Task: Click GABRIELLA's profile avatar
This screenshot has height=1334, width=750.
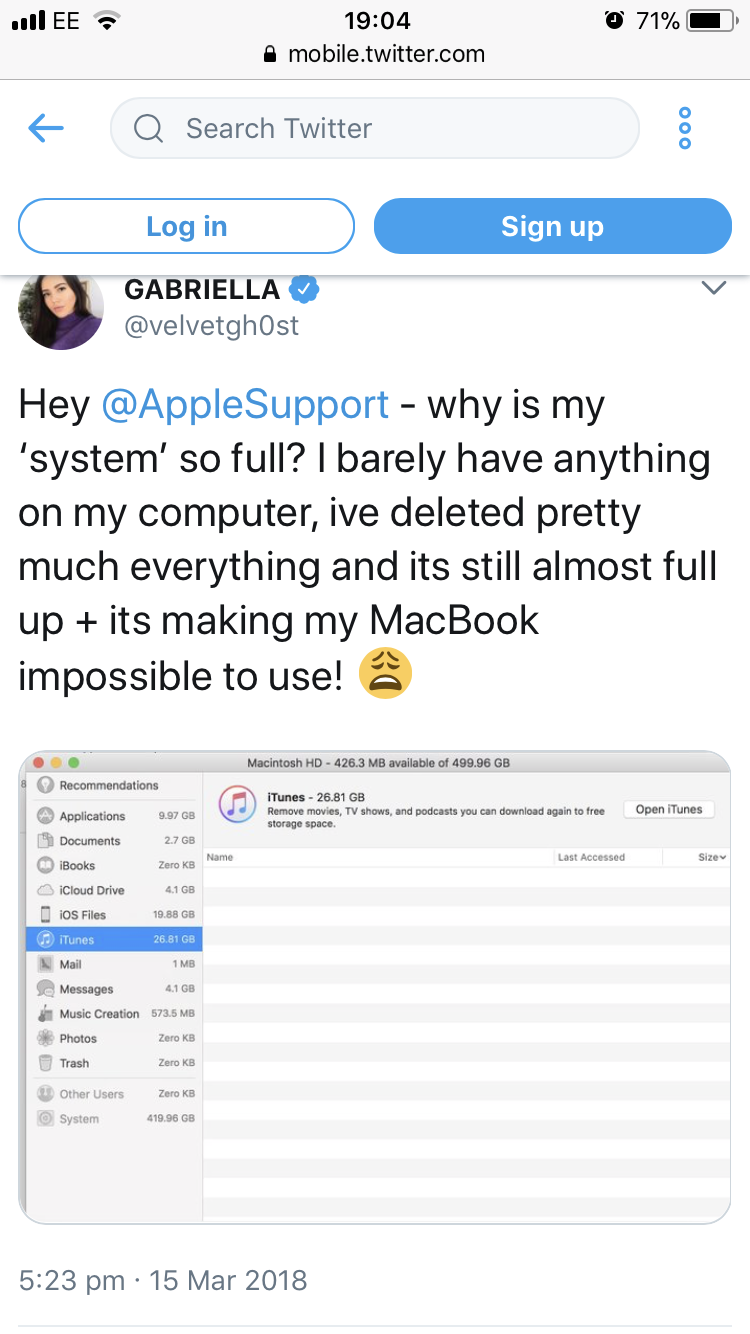Action: tap(61, 308)
